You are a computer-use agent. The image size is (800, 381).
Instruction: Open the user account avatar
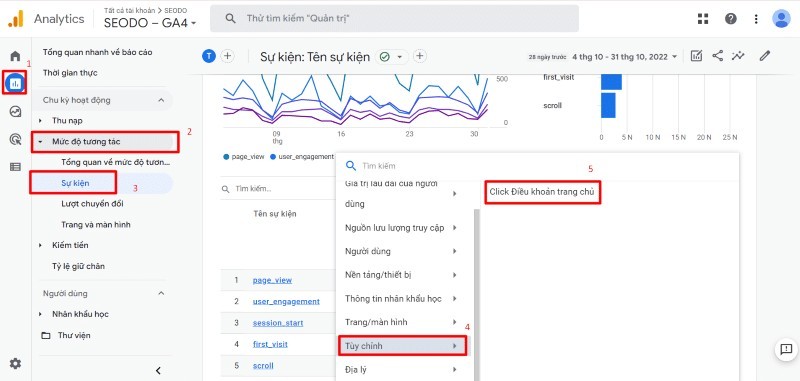tap(781, 19)
